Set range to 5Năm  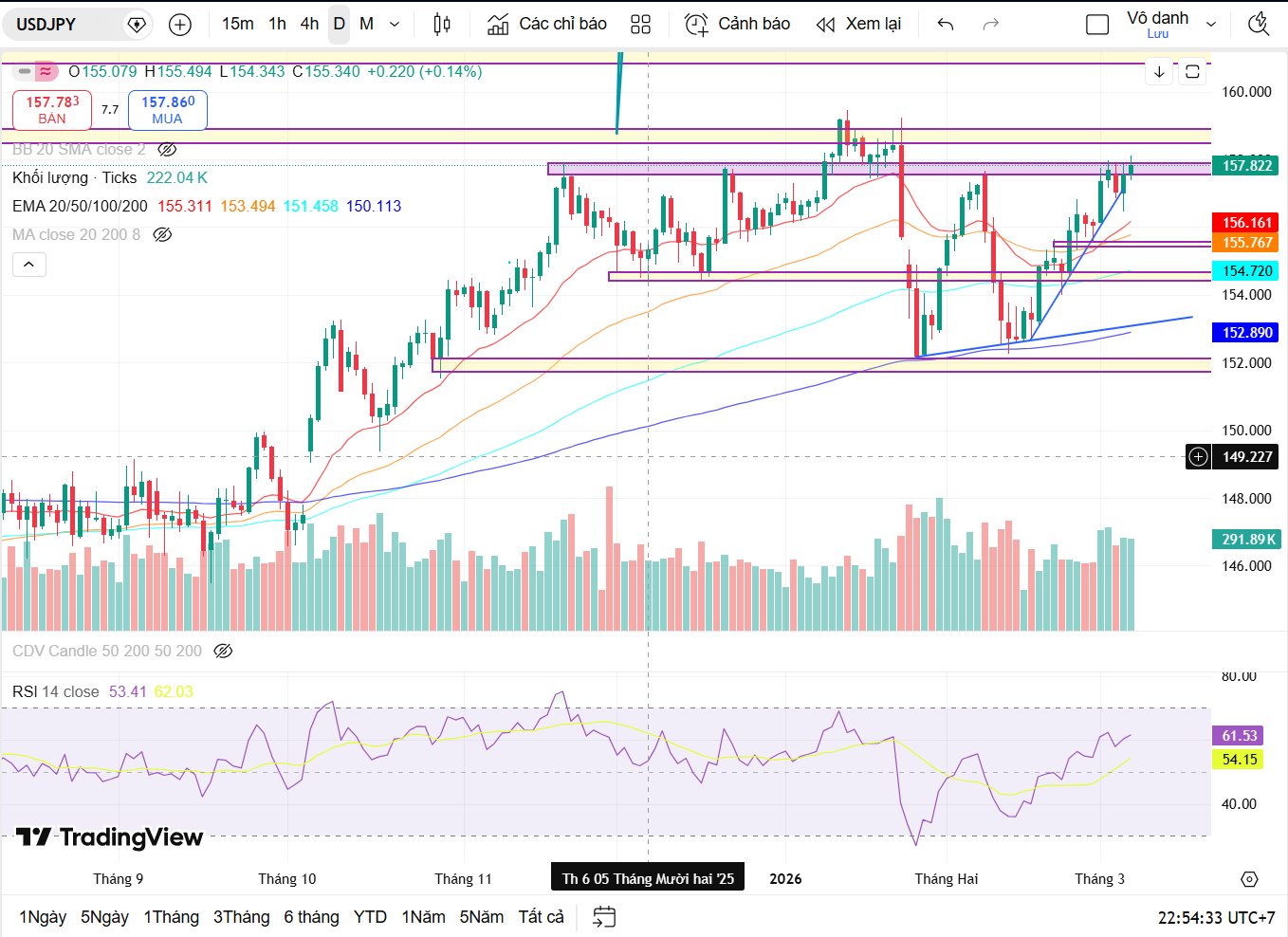[x=482, y=917]
